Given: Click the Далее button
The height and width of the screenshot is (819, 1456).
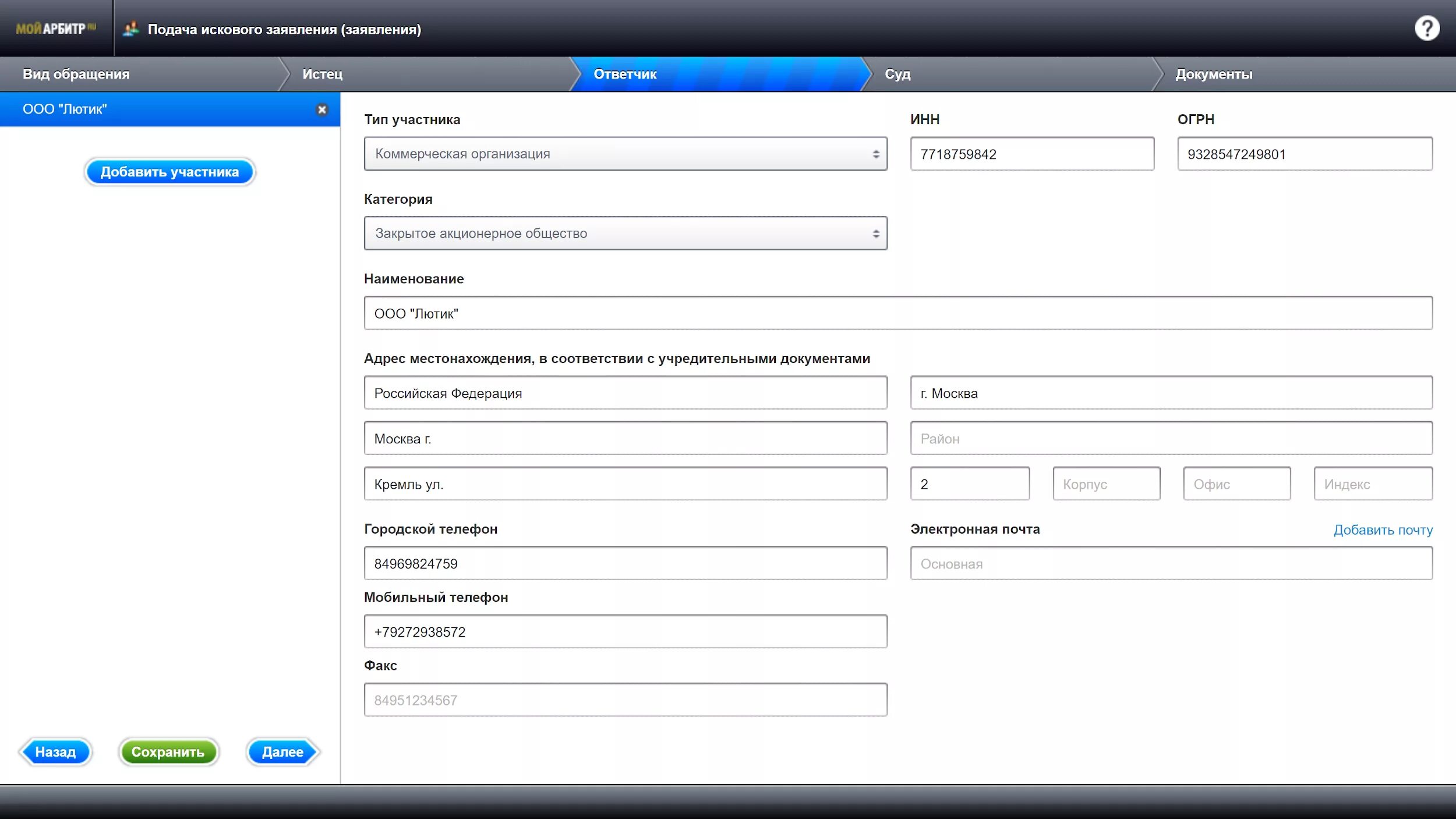Looking at the screenshot, I should [282, 752].
